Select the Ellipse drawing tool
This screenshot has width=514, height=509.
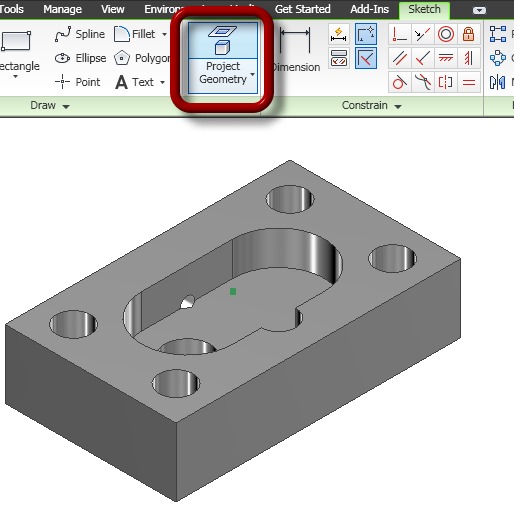click(80, 58)
